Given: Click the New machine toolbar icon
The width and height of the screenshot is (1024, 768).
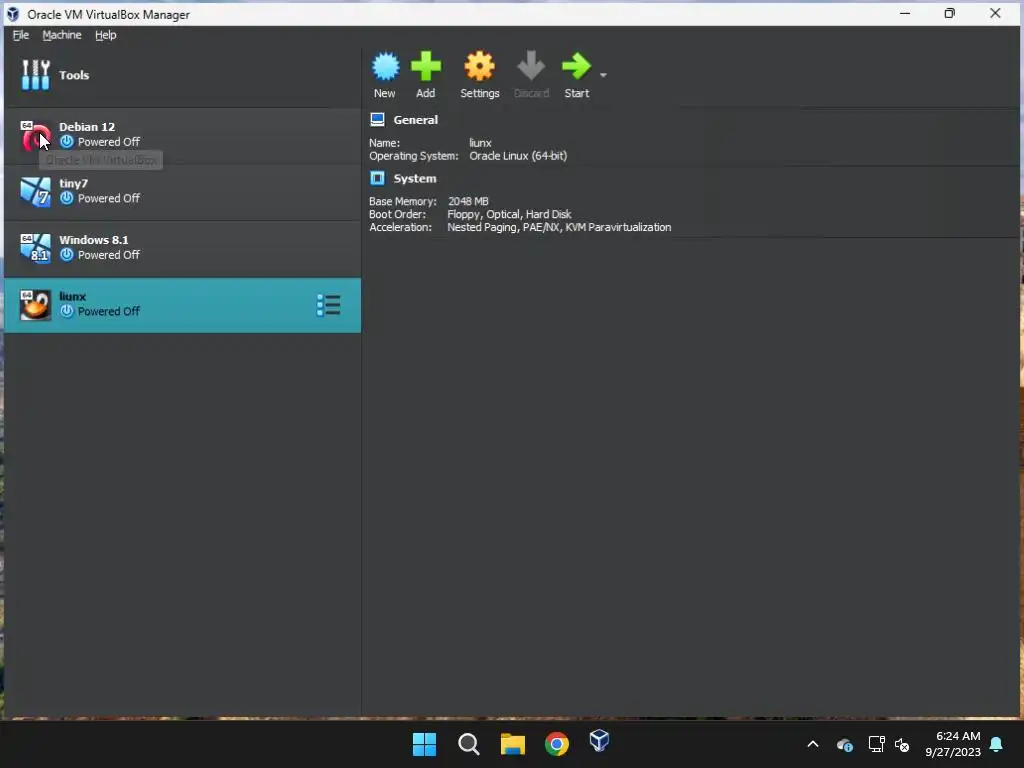Looking at the screenshot, I should pos(385,66).
